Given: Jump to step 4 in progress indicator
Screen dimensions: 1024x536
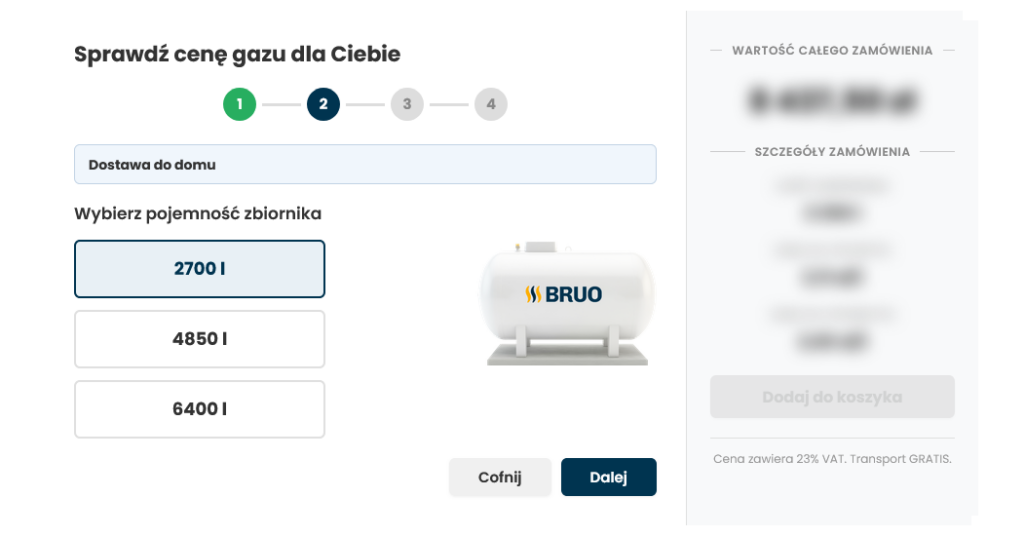Looking at the screenshot, I should (x=491, y=104).
